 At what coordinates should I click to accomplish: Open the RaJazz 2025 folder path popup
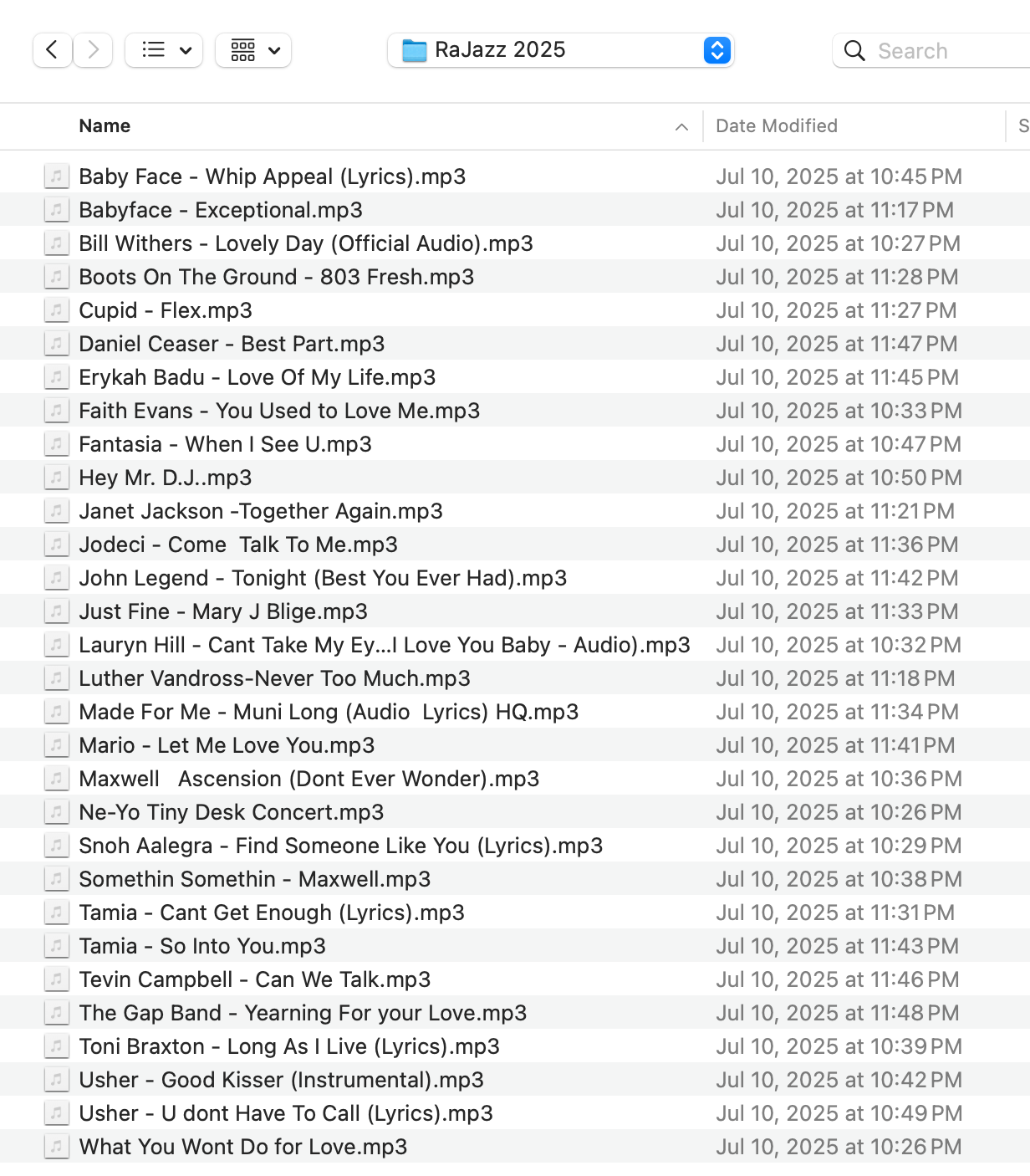pyautogui.click(x=560, y=50)
